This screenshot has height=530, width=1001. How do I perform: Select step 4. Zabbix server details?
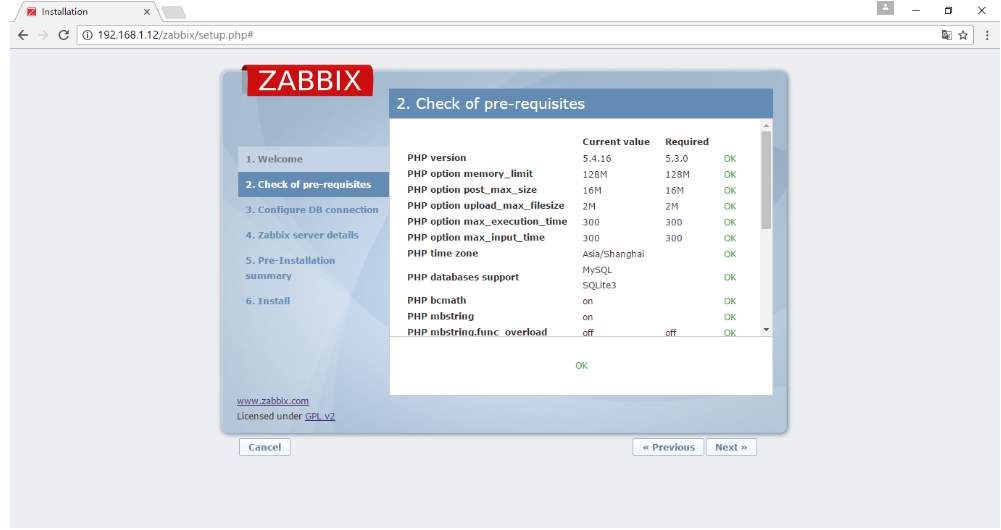[302, 235]
